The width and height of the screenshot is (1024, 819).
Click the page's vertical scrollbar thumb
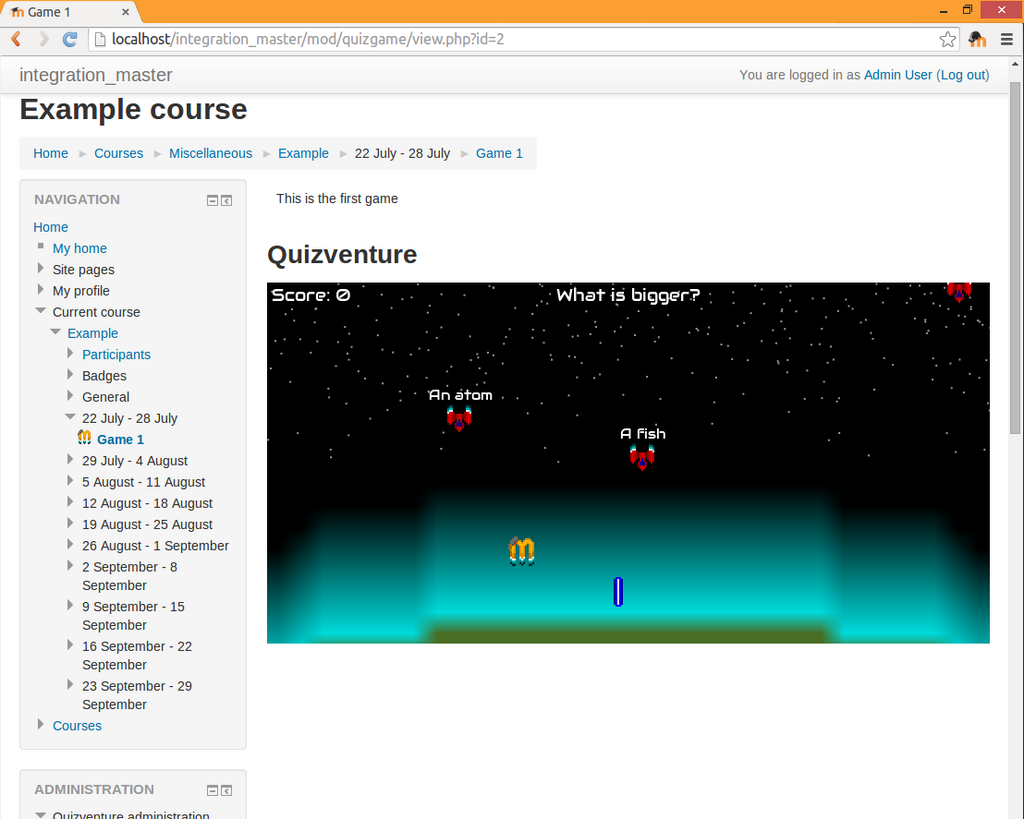pos(1015,260)
